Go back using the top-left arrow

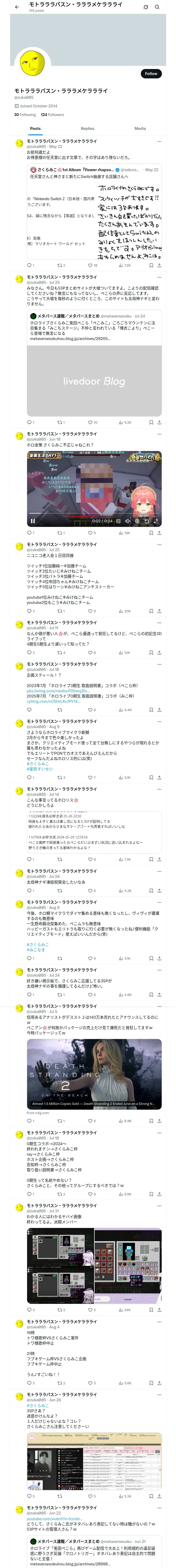[16, 7]
